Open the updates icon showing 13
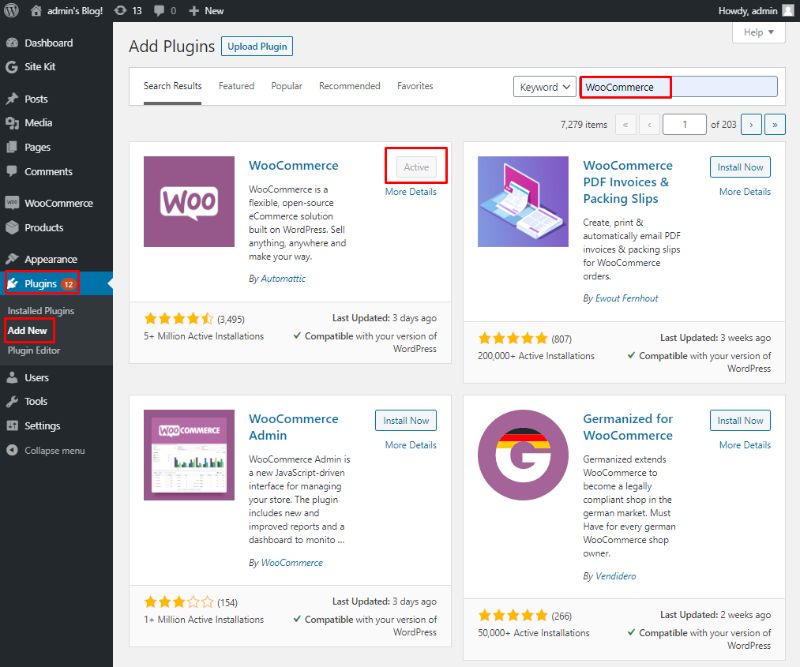 point(120,11)
